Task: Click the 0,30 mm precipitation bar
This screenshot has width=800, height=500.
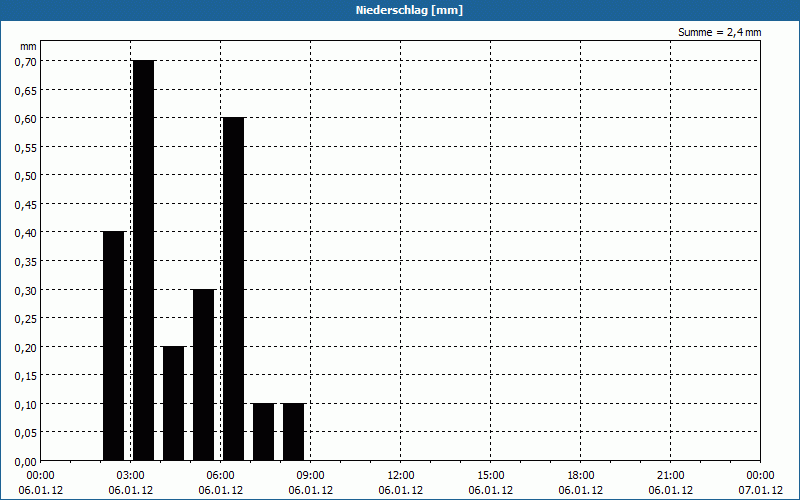Action: pos(204,375)
